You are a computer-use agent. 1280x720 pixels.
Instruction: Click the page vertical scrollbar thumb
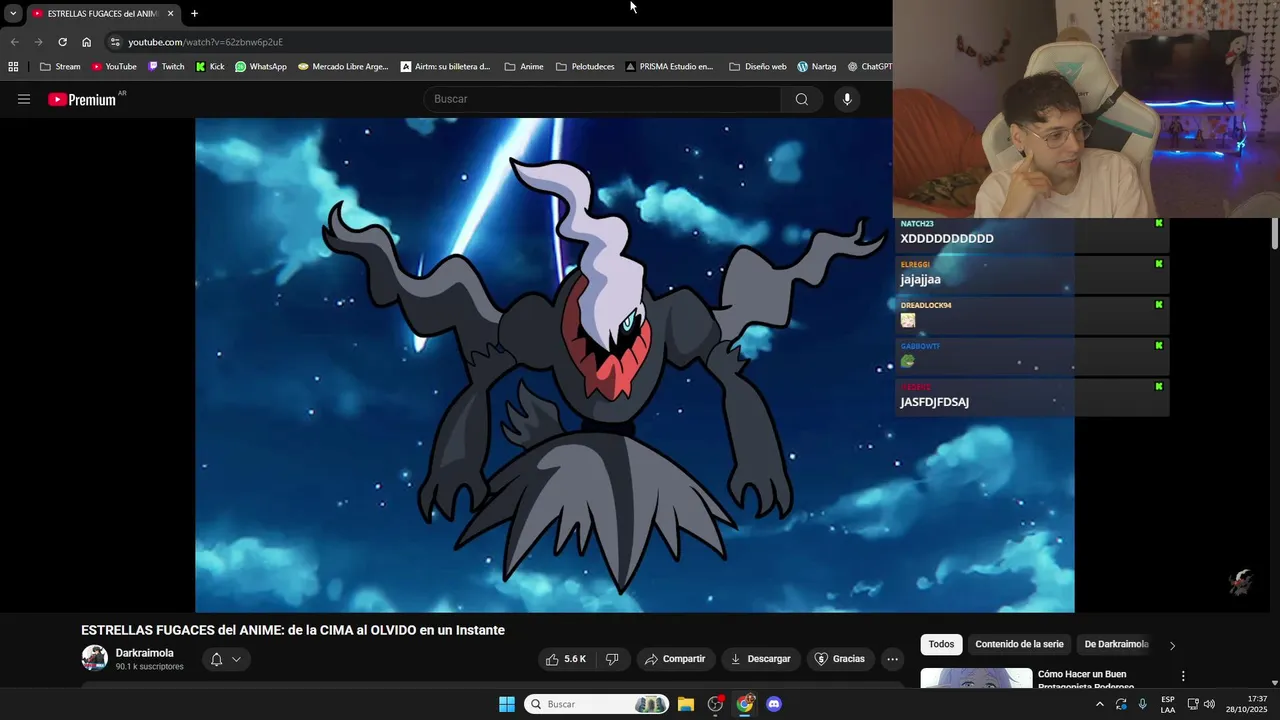pos(1275,234)
